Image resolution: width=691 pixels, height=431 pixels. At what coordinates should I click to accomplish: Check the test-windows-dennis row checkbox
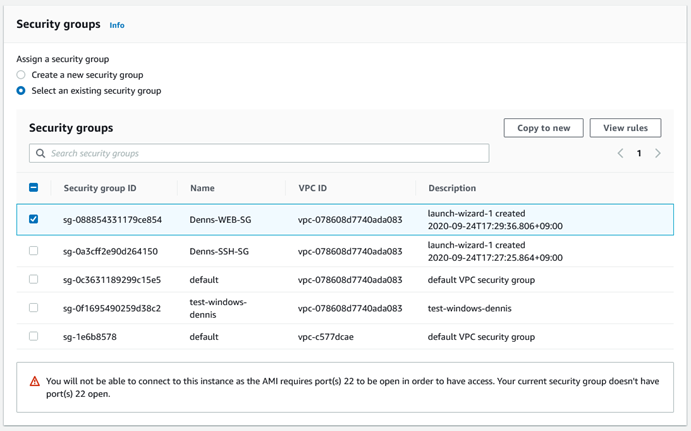click(33, 308)
